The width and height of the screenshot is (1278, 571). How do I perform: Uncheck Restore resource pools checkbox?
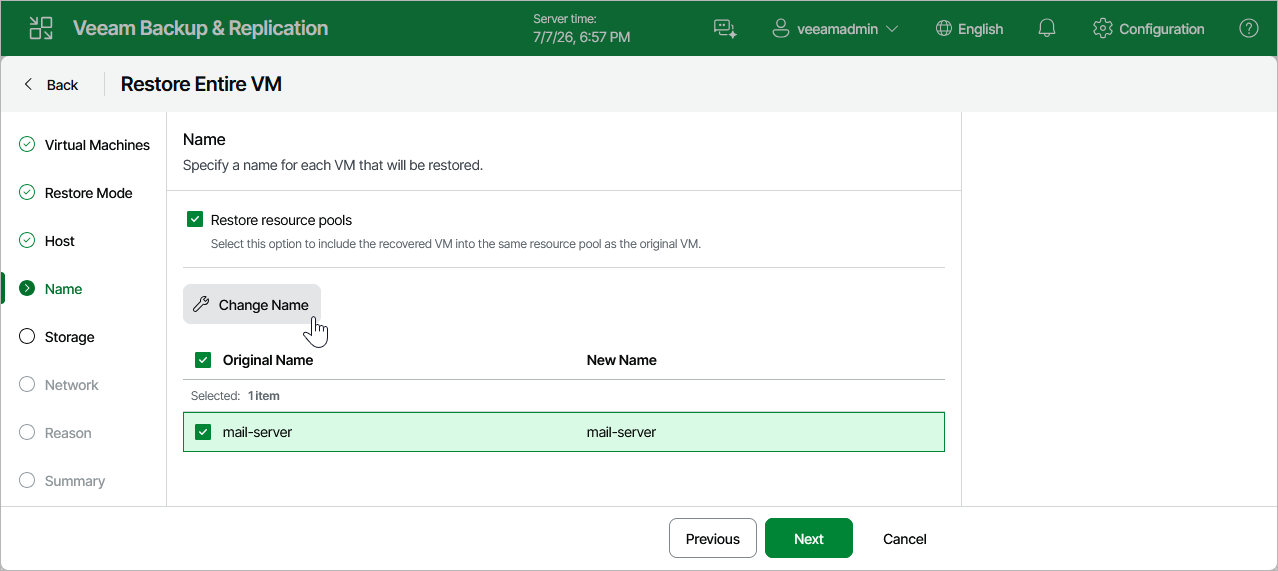(x=195, y=220)
